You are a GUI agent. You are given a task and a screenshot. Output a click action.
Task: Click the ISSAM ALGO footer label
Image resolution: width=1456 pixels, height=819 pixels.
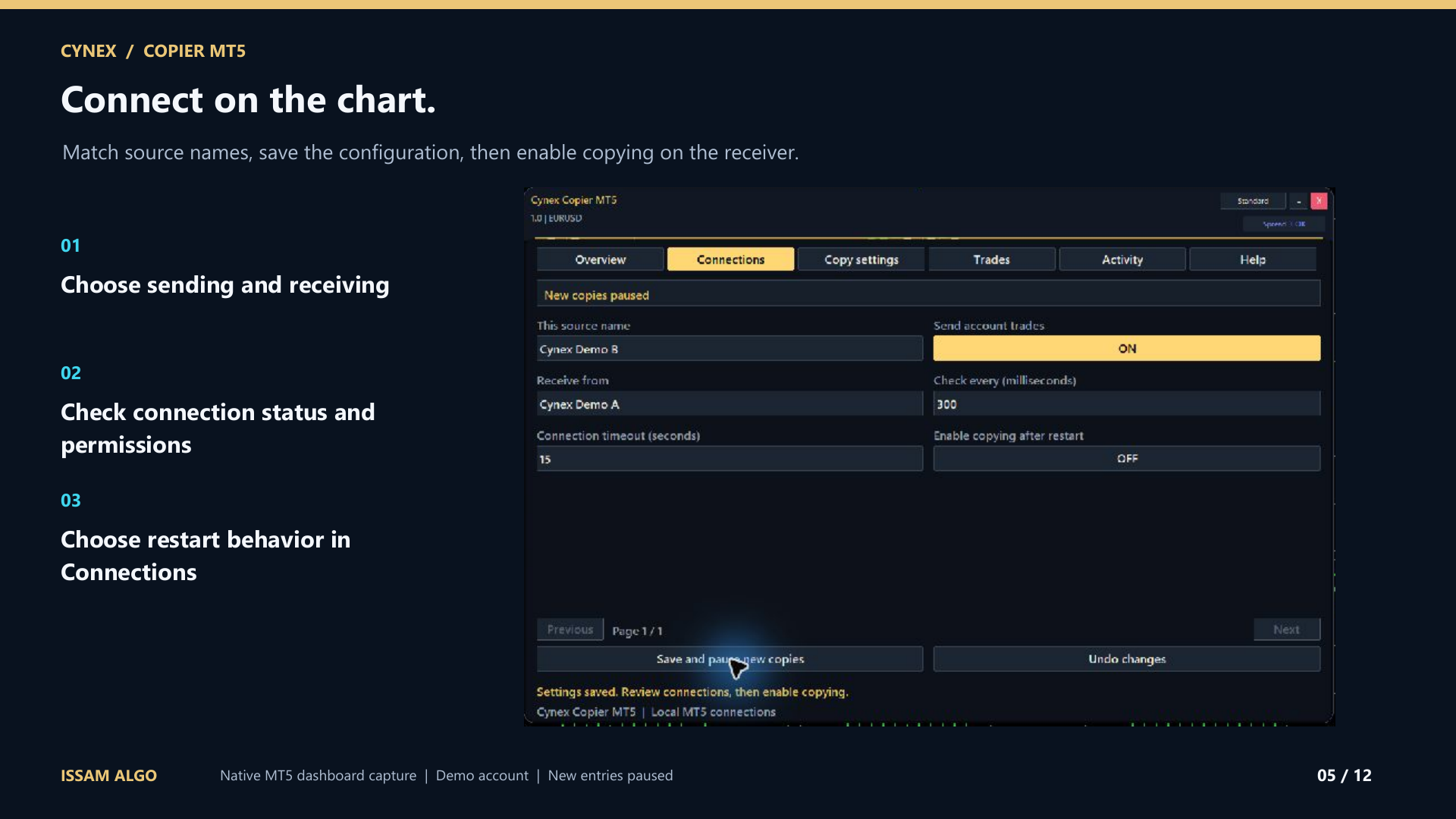(108, 775)
